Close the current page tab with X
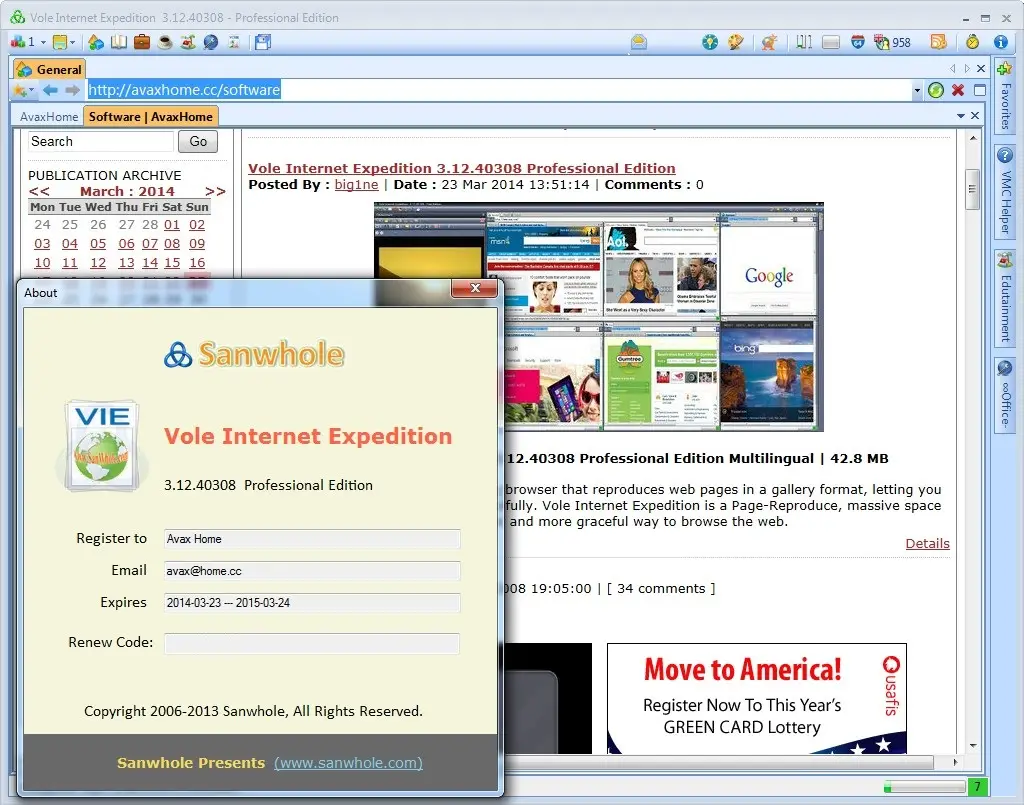 [x=975, y=116]
